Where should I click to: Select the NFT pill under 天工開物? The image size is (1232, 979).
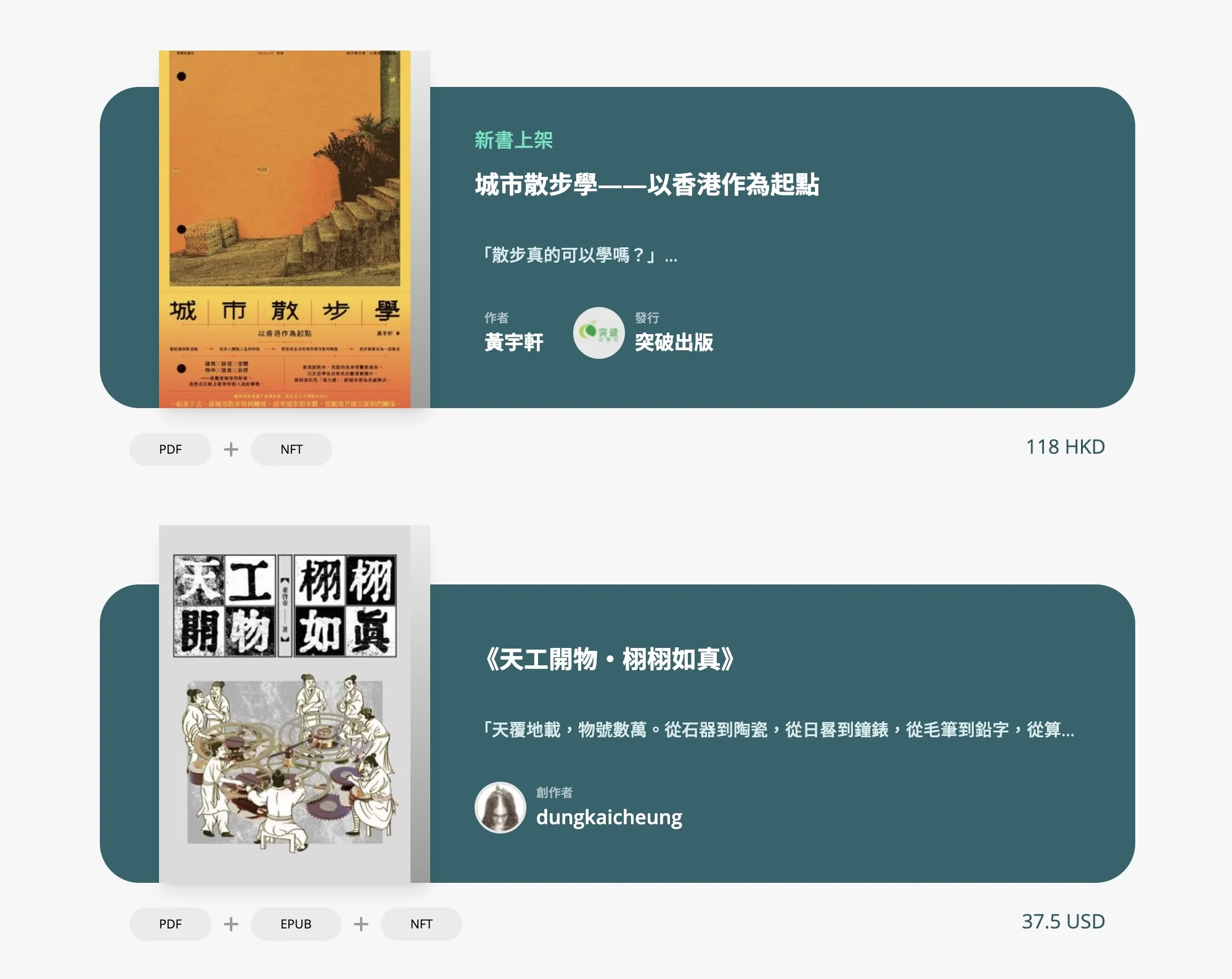tap(422, 924)
